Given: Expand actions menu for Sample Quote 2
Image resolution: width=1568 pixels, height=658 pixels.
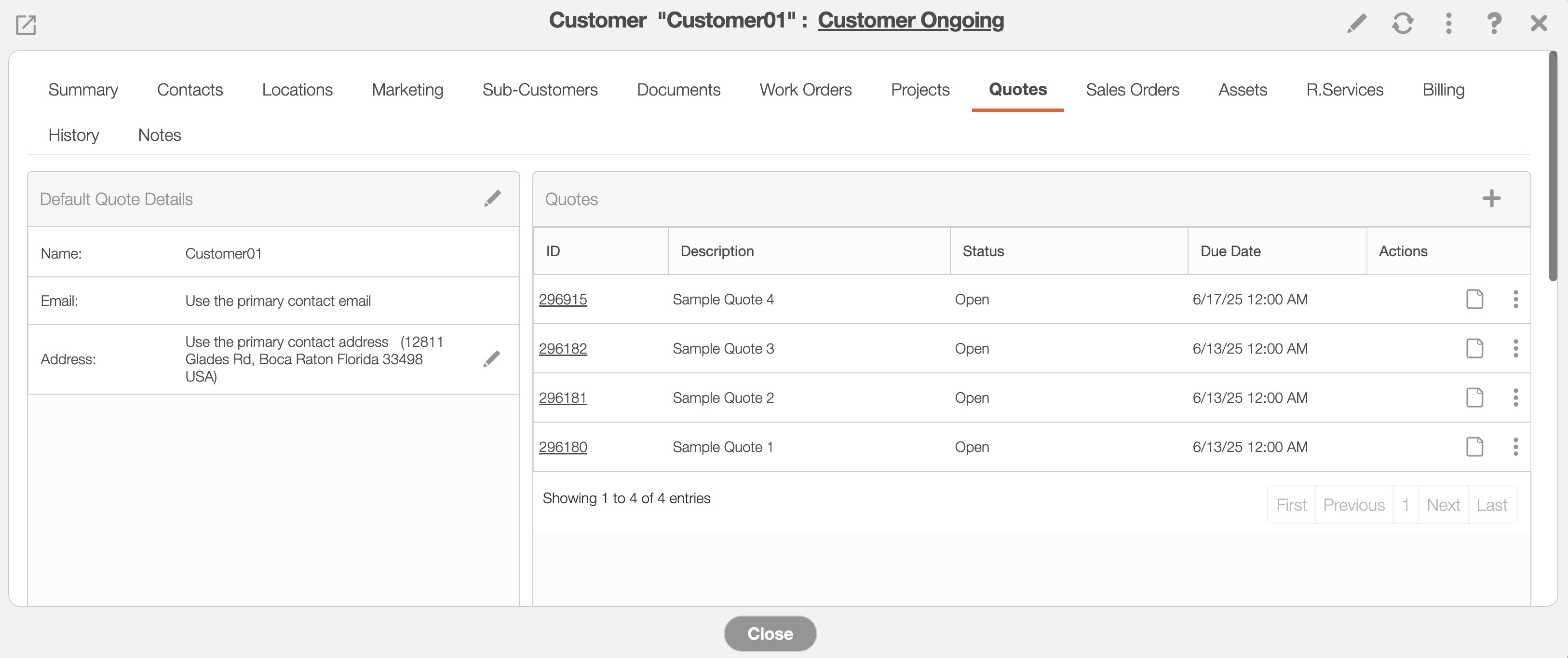Looking at the screenshot, I should (1515, 398).
